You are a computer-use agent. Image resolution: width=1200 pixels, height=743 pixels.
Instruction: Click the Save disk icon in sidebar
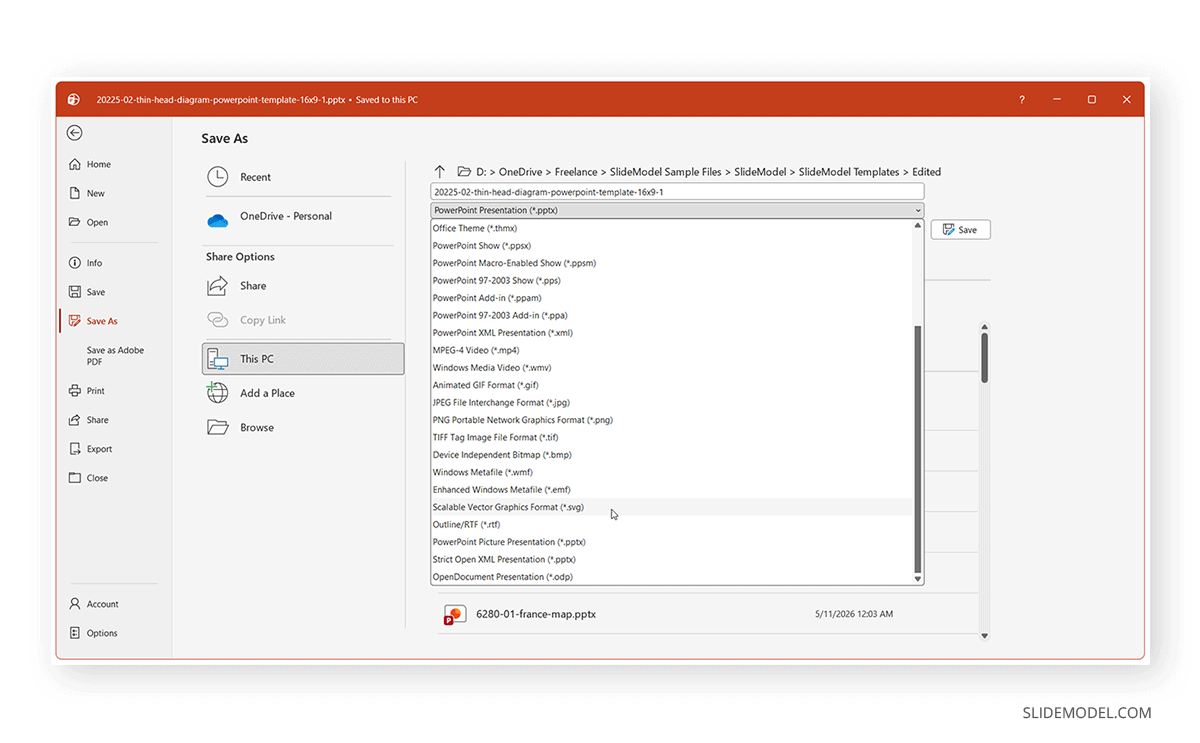click(75, 292)
